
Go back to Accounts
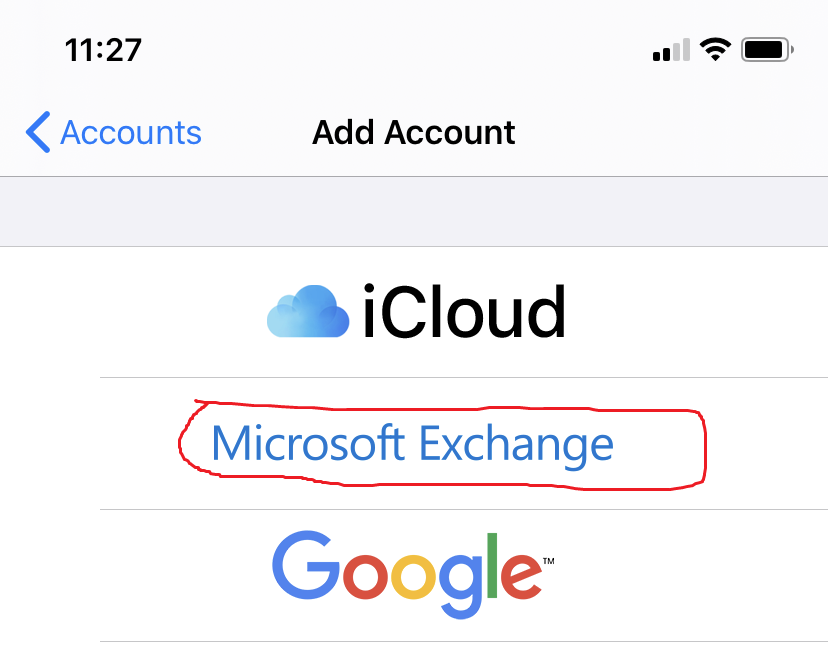point(114,132)
